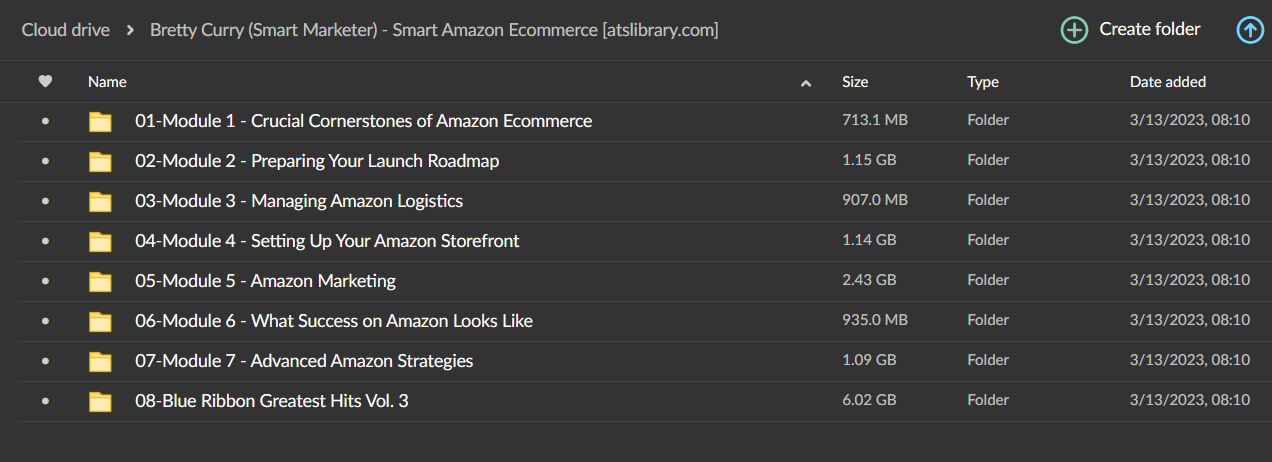Click the folder icon for 05-Module 5 Amazon Marketing
This screenshot has height=462, width=1272.
tap(100, 282)
